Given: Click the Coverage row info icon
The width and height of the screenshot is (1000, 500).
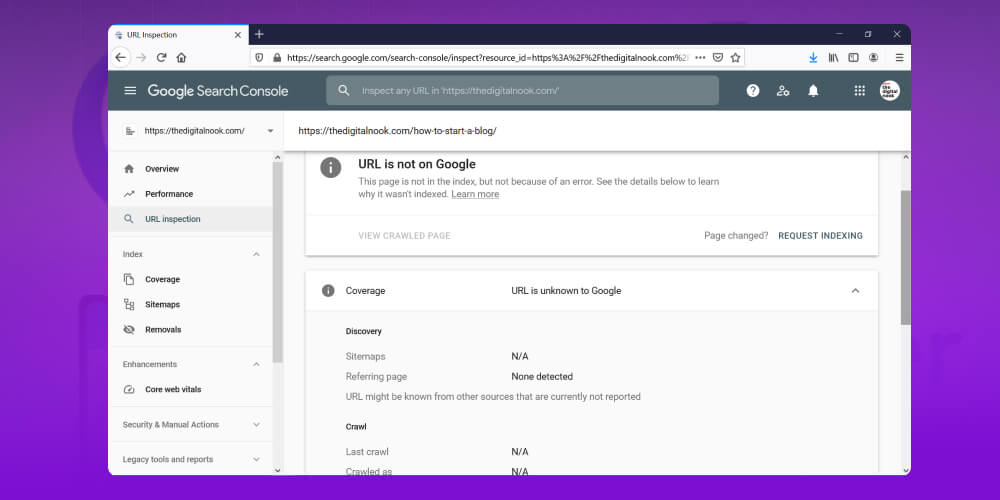Looking at the screenshot, I should click(x=328, y=291).
